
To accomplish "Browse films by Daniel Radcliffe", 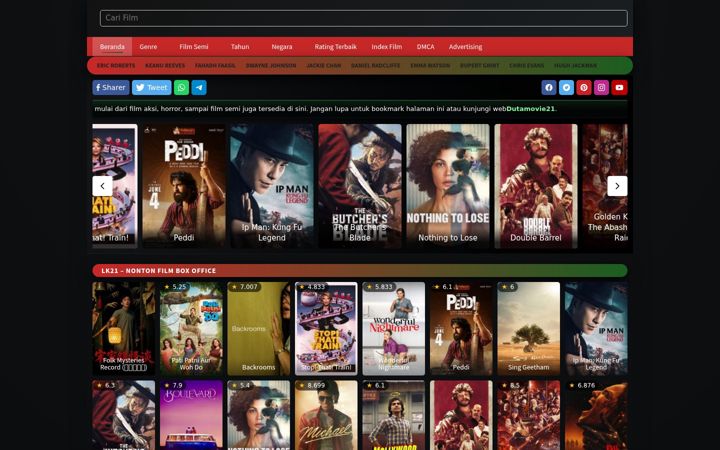I will 376,66.
